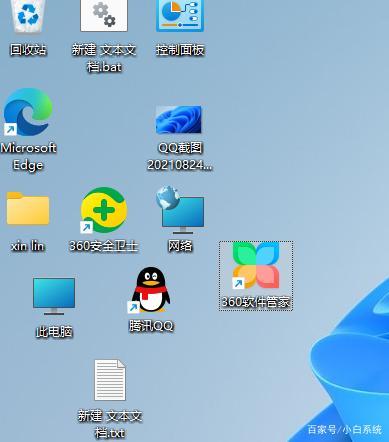The image size is (389, 442).
Task: Select the xin lin folder icon
Action: pyautogui.click(x=28, y=209)
